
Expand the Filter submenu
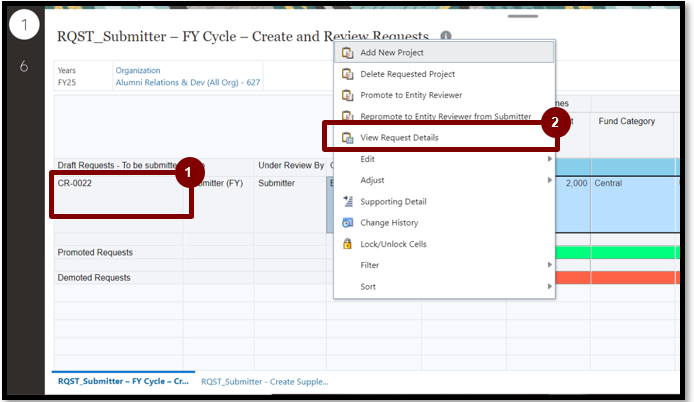[x=444, y=265]
